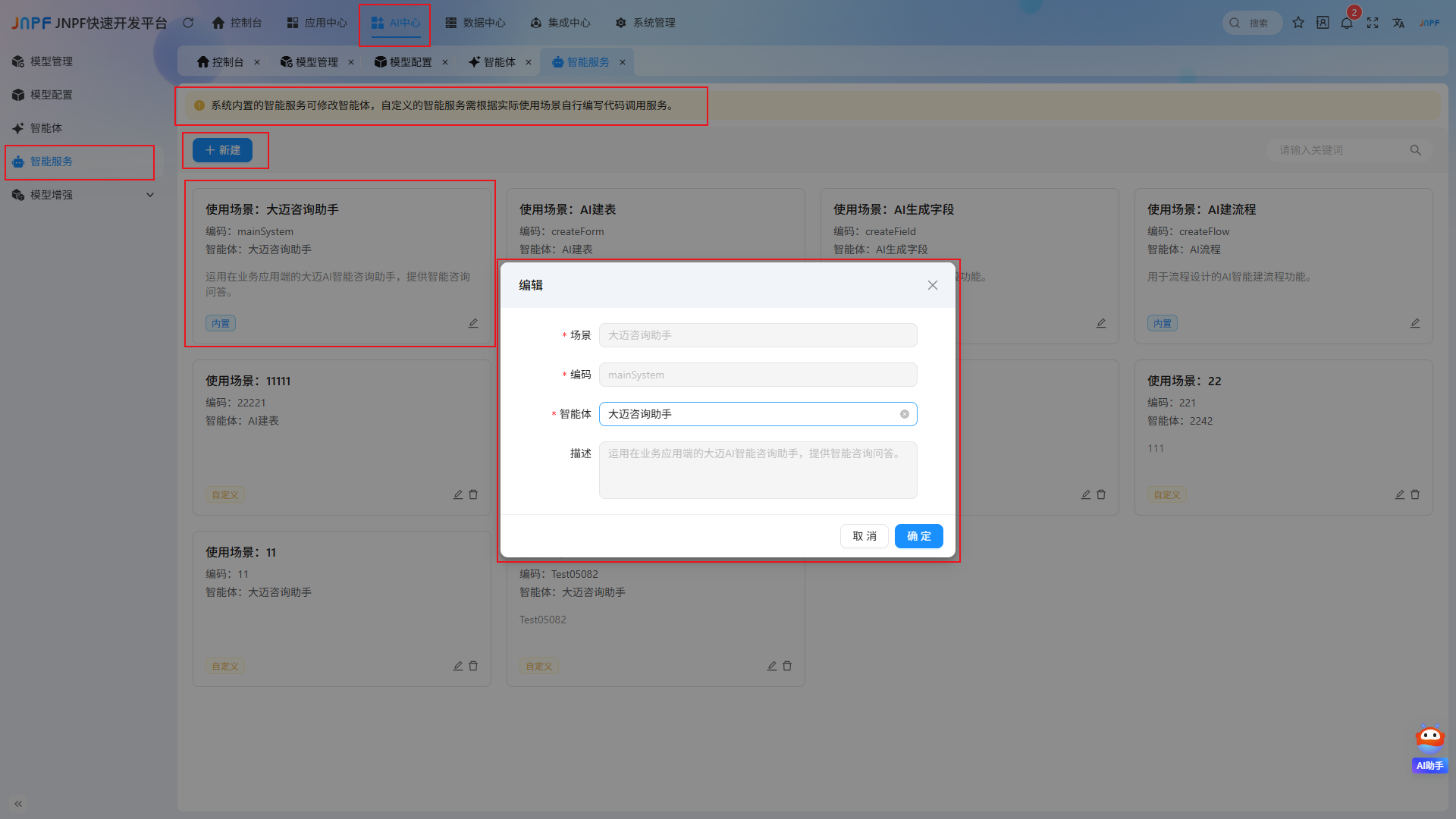Click the favorites star icon
Screen dimensions: 1456x819
1298,23
